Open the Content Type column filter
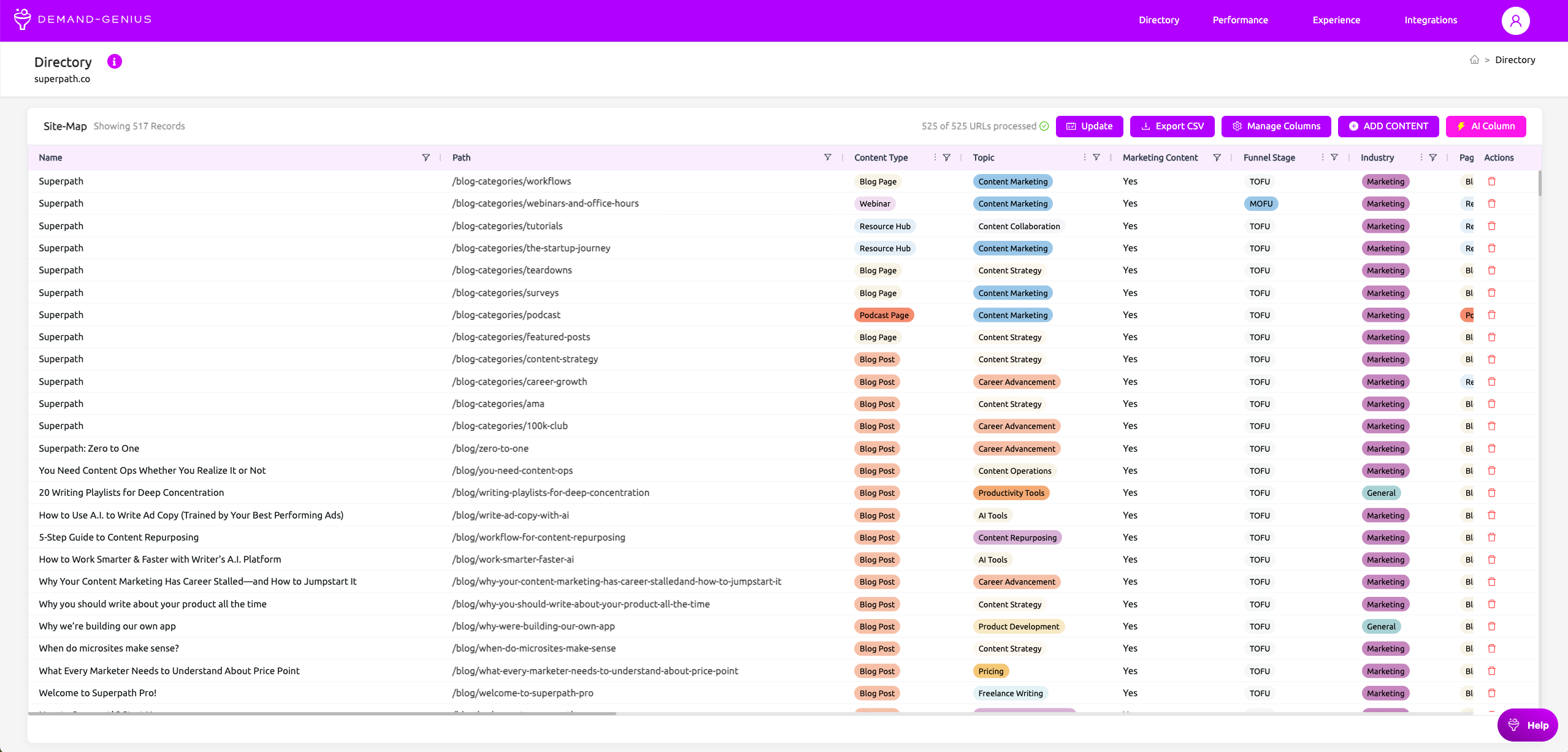Image resolution: width=1568 pixels, height=752 pixels. click(x=947, y=158)
